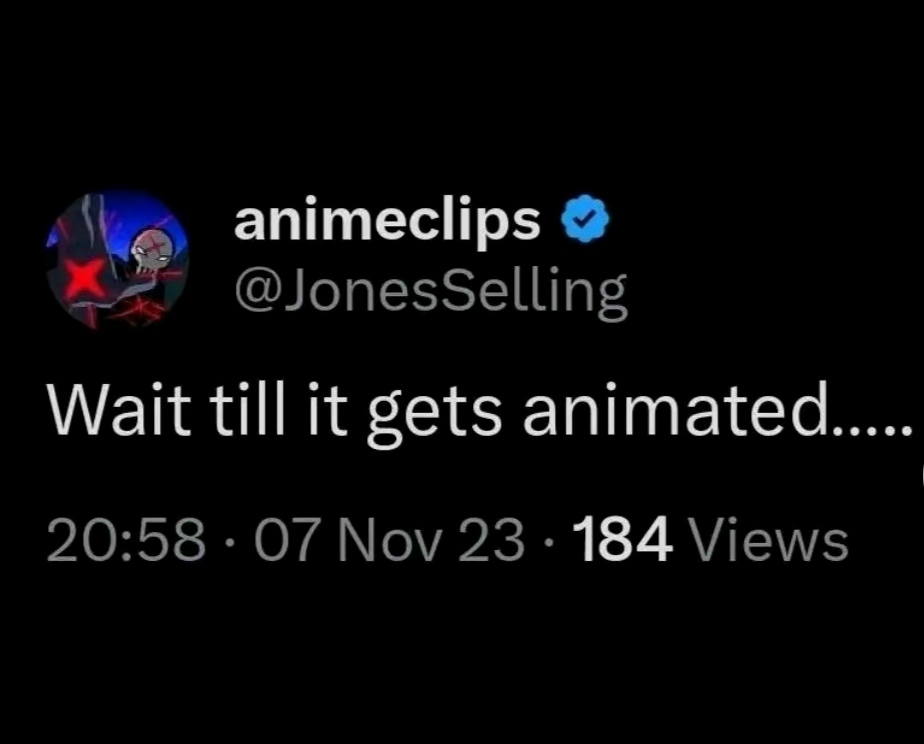
Task: Open the animeclips profile picture
Action: point(118,260)
